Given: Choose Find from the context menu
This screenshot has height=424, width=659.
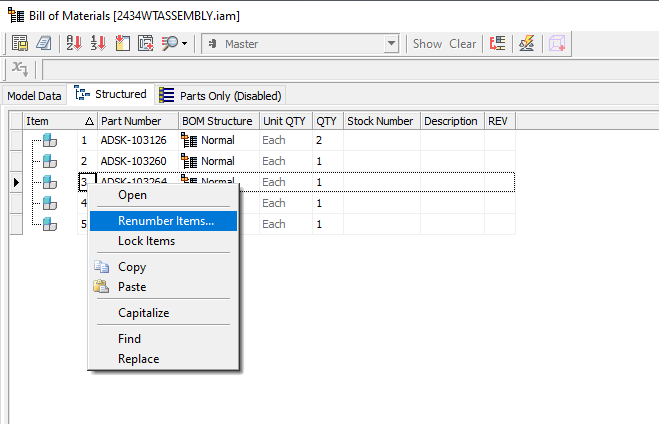Looking at the screenshot, I should click(163, 339).
